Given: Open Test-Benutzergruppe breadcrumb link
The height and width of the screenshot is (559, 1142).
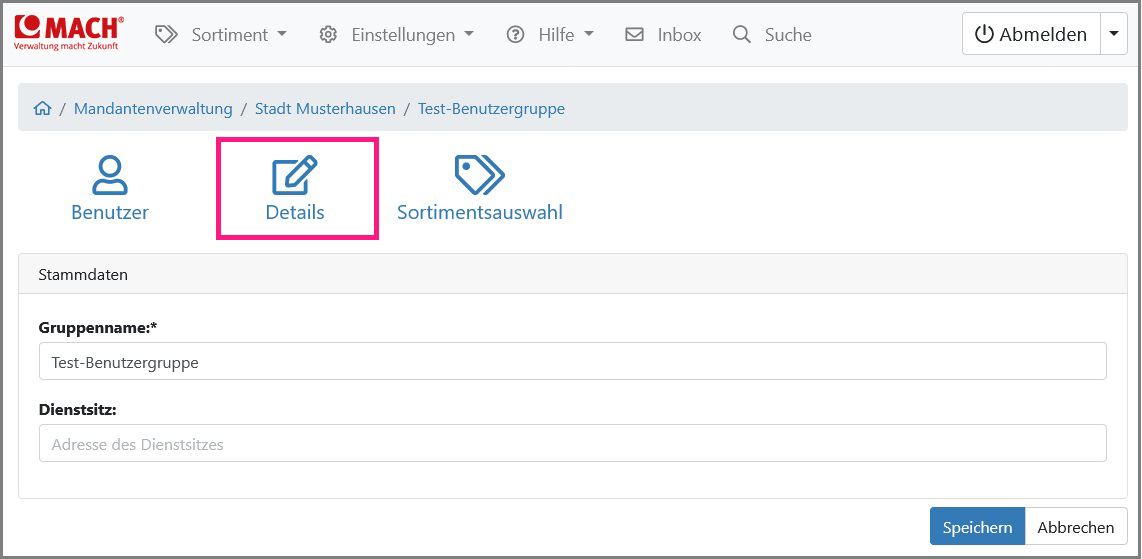Looking at the screenshot, I should click(491, 109).
